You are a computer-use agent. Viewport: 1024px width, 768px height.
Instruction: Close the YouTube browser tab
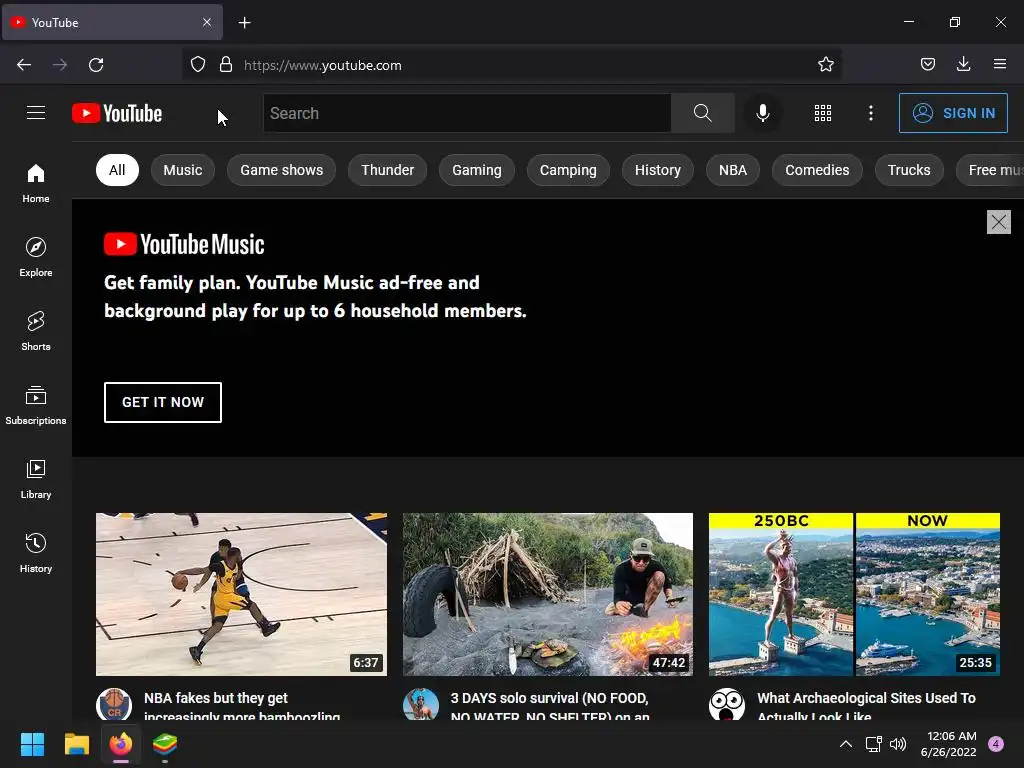click(207, 22)
